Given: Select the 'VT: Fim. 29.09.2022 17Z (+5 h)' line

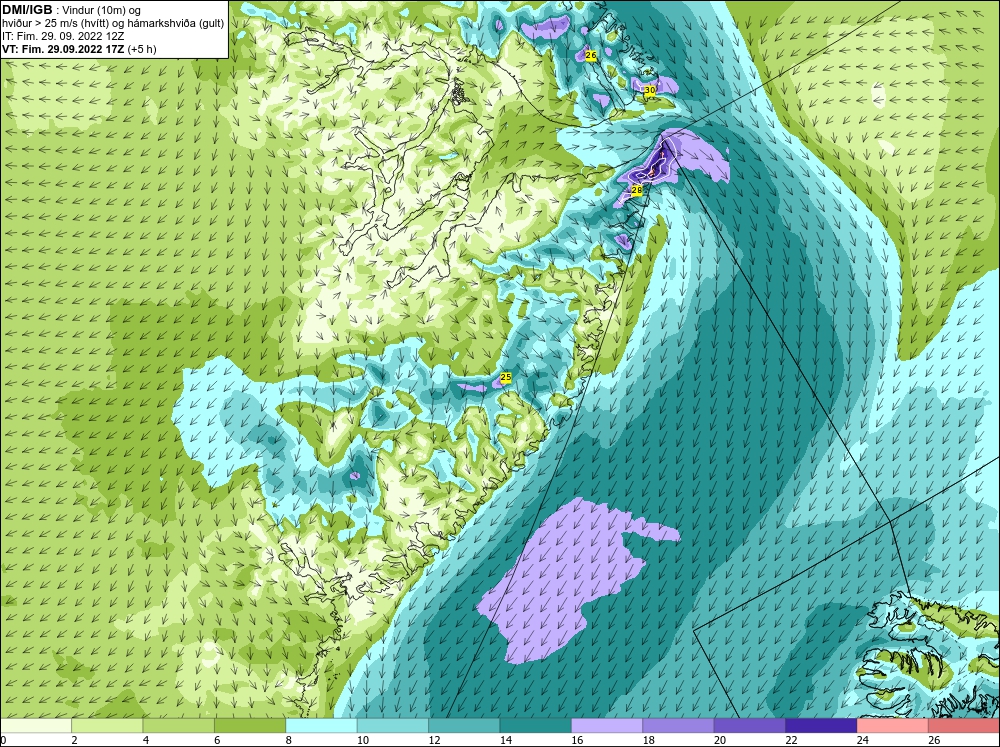Looking at the screenshot, I should tap(79, 49).
